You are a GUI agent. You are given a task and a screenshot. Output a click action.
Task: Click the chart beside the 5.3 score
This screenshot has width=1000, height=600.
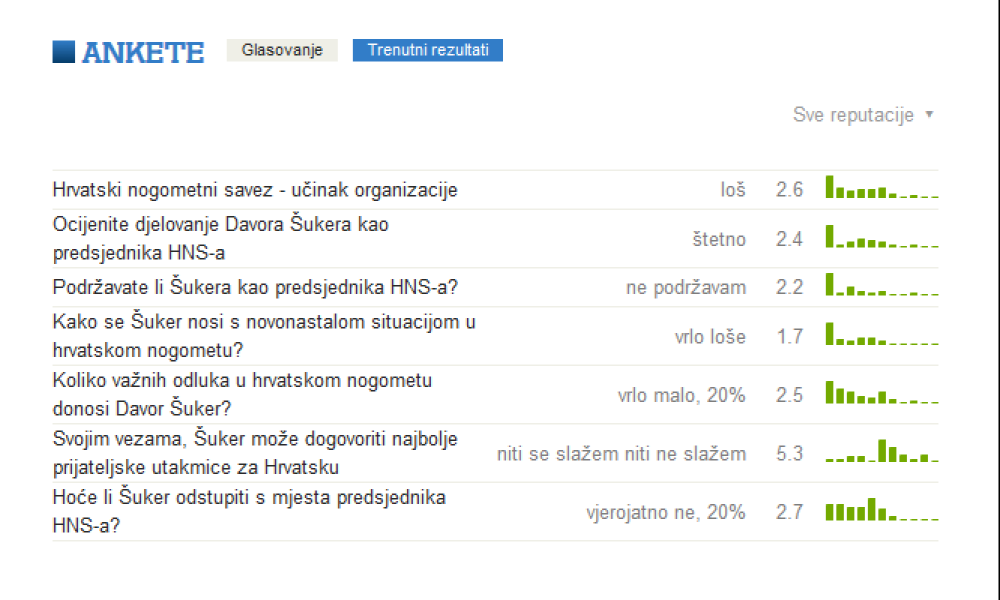[881, 451]
